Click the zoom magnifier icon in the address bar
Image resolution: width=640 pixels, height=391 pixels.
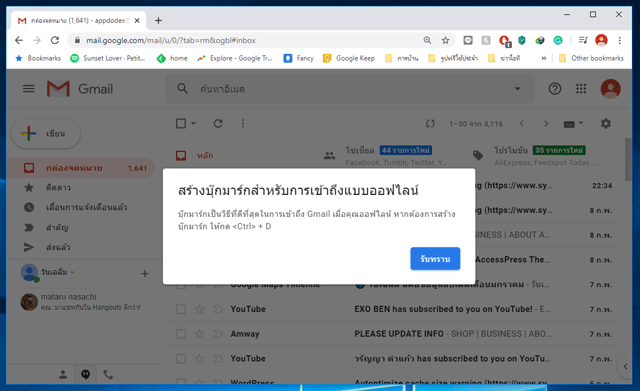[x=427, y=40]
